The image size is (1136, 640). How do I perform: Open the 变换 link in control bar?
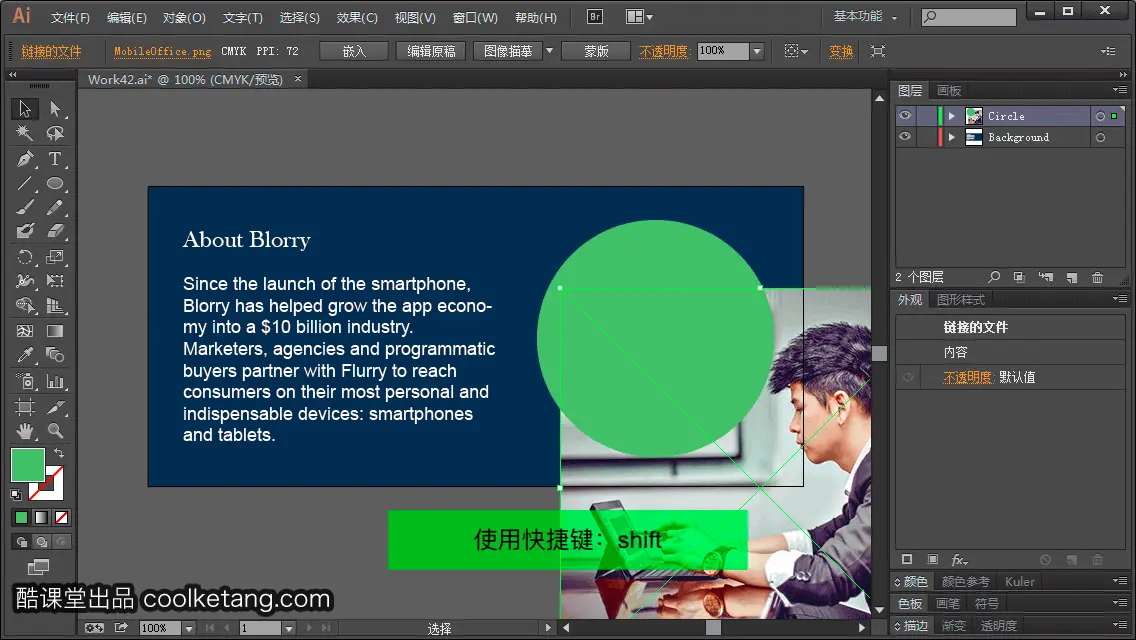840,51
